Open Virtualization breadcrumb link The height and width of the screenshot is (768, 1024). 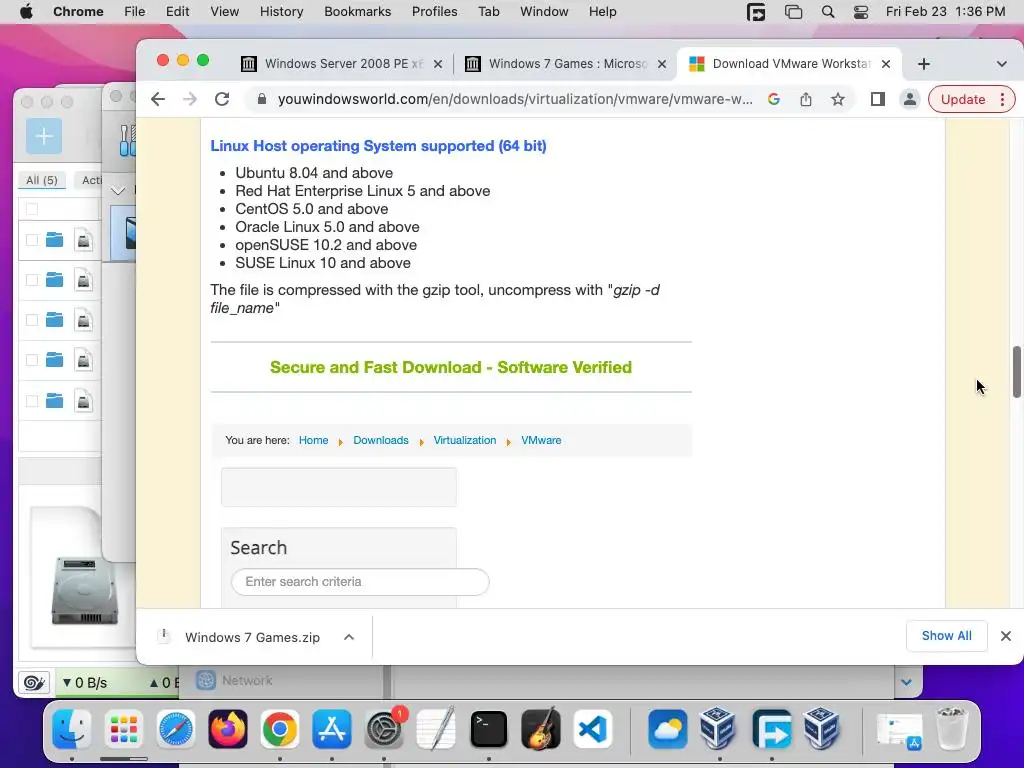point(464,440)
